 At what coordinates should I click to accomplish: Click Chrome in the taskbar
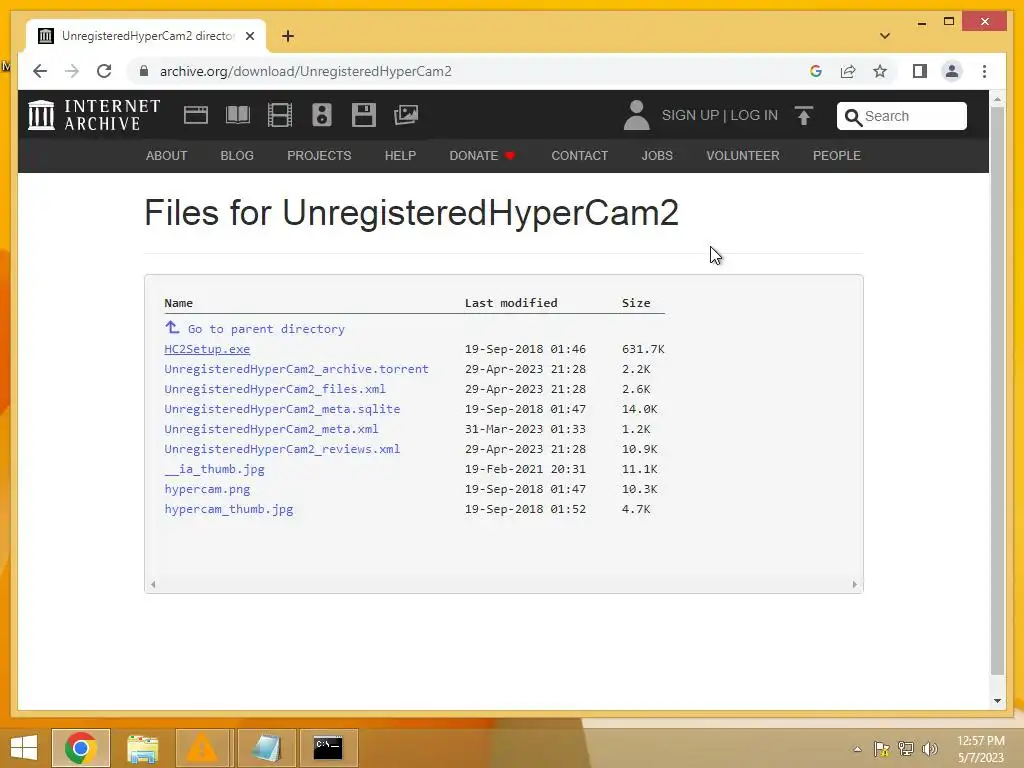pos(81,748)
